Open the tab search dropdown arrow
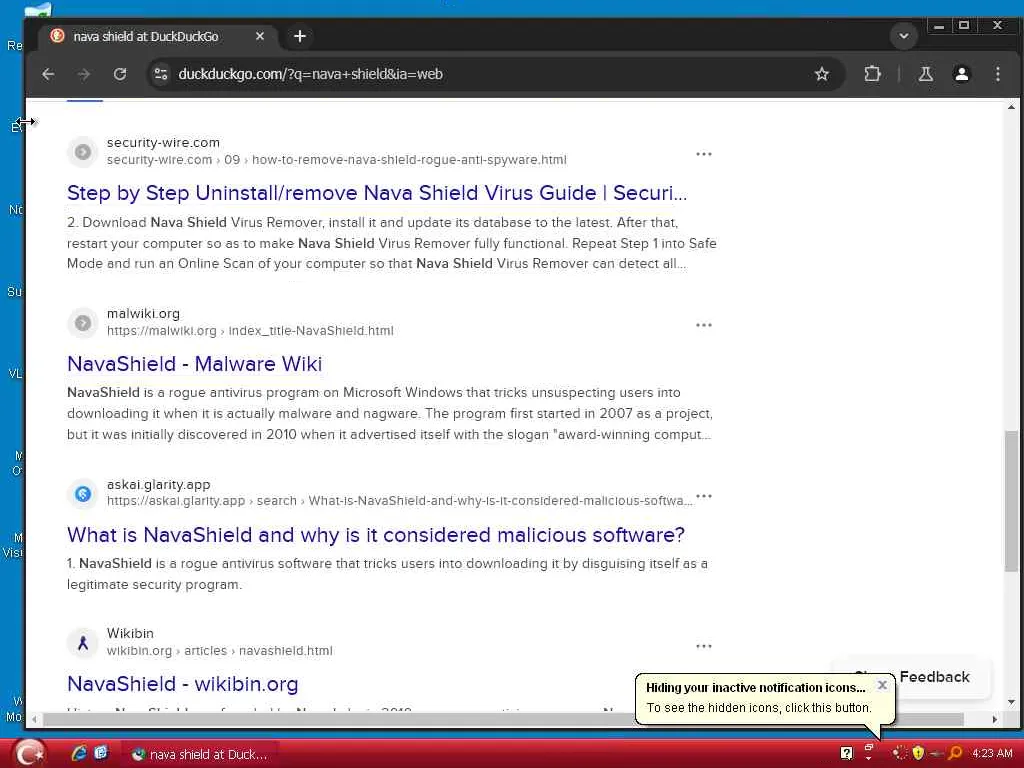Image resolution: width=1024 pixels, height=768 pixels. click(x=904, y=37)
